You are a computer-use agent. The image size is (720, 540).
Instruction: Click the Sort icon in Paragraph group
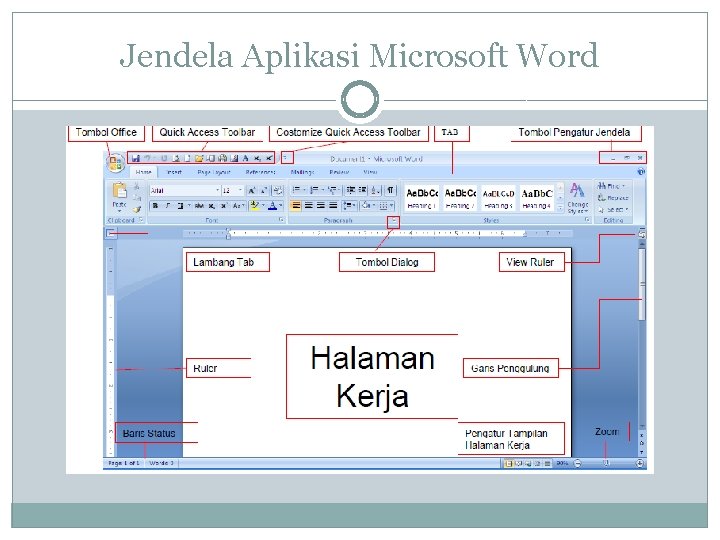(x=376, y=190)
